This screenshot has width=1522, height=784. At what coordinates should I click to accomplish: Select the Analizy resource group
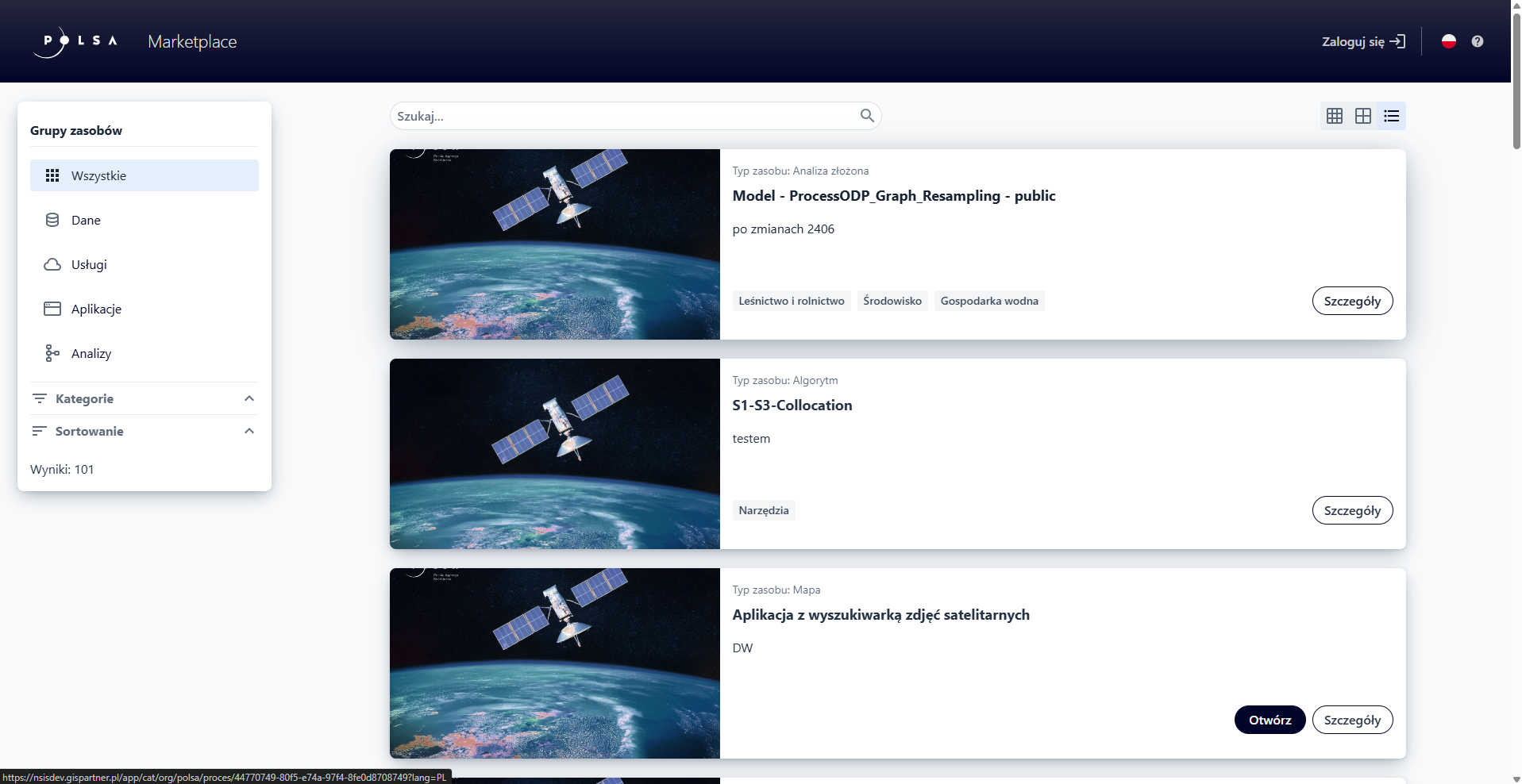click(x=144, y=353)
